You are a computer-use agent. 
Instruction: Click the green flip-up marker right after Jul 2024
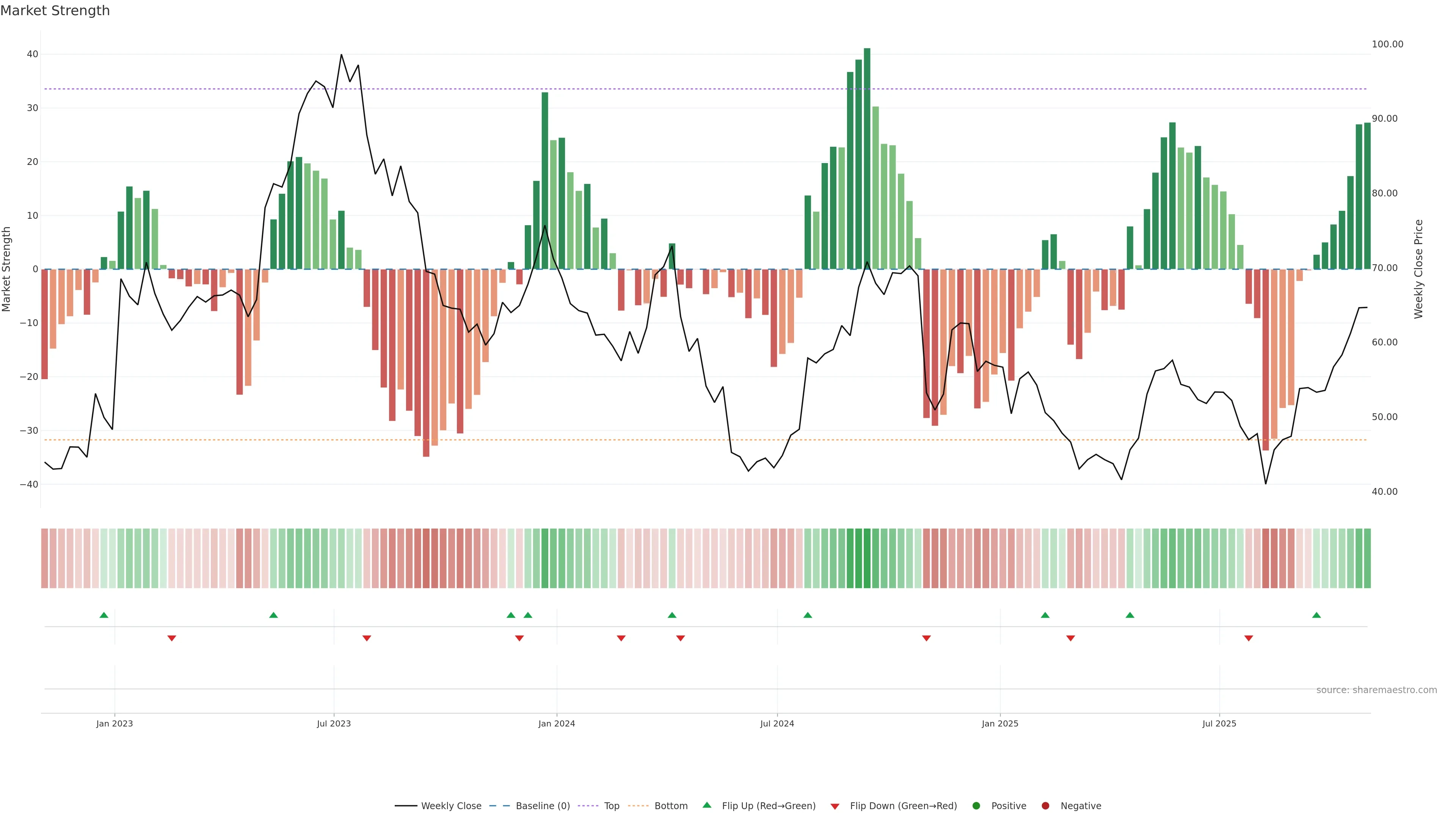click(808, 615)
